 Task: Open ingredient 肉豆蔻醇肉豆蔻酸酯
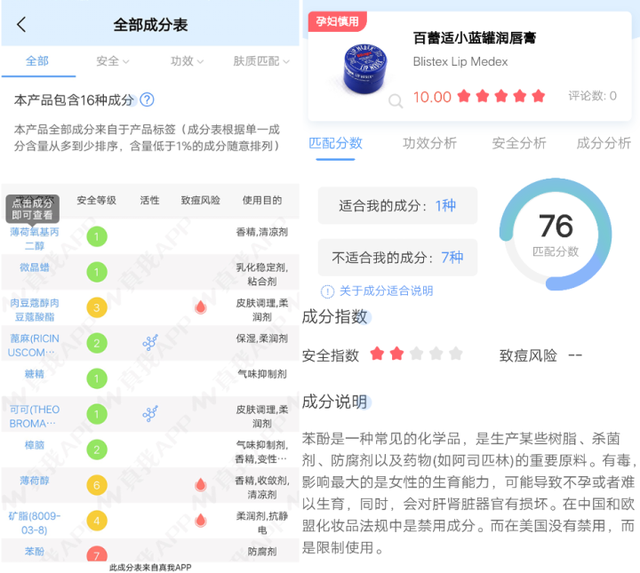(x=34, y=310)
